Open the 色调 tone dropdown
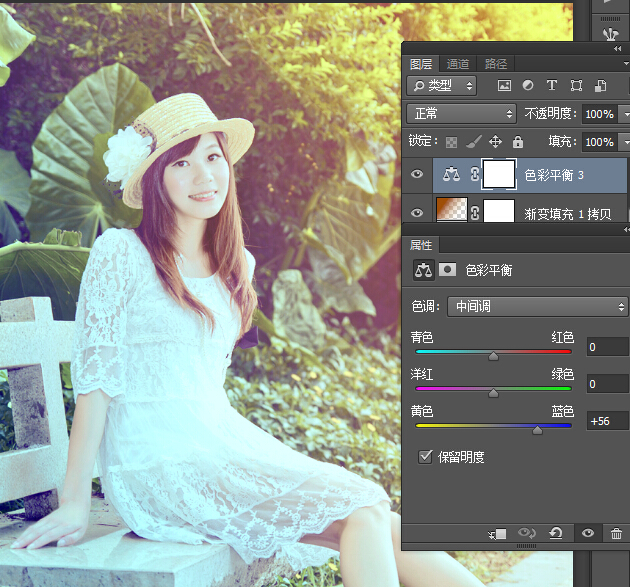The image size is (630, 587). [x=535, y=307]
